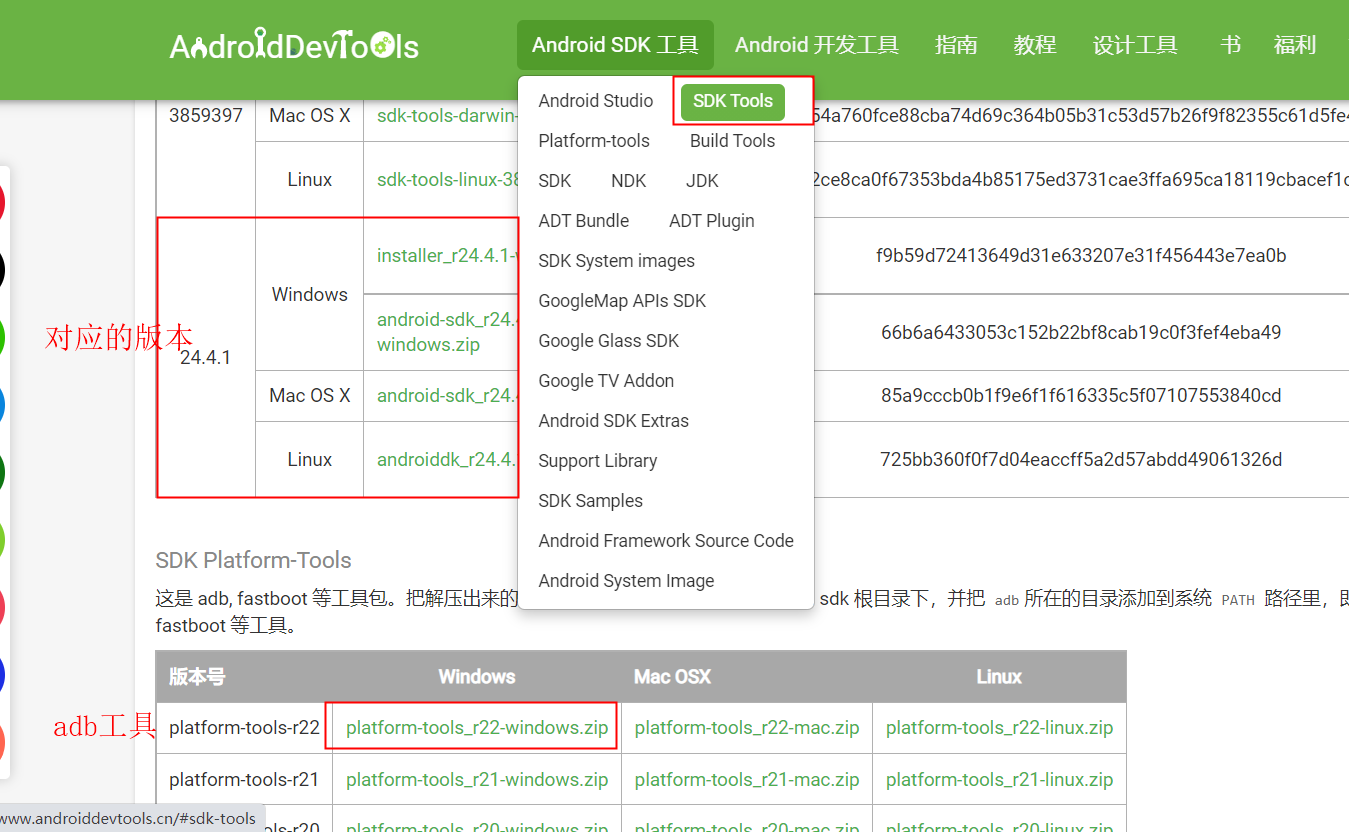
Task: Download platform-tools_r22-mac.zip
Action: point(747,728)
